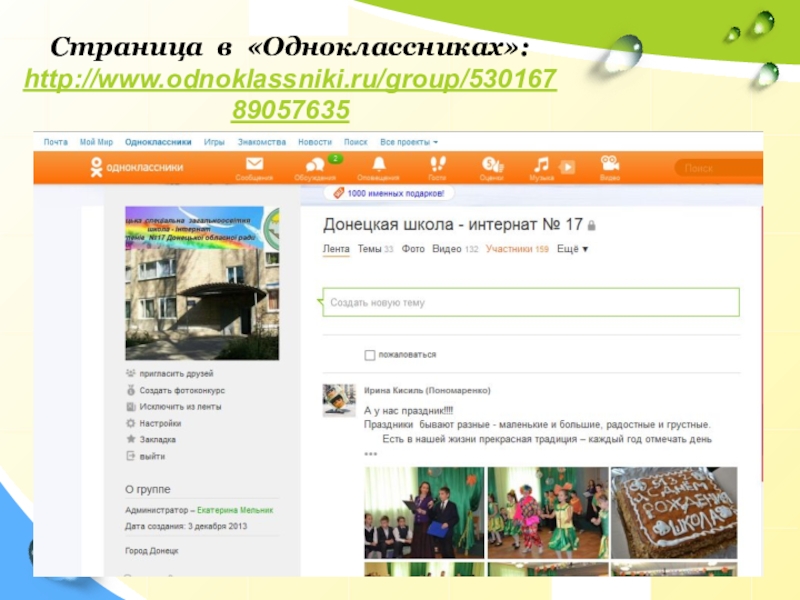The height and width of the screenshot is (600, 800).
Task: Click the Odnoklassniki logo
Action: click(137, 167)
